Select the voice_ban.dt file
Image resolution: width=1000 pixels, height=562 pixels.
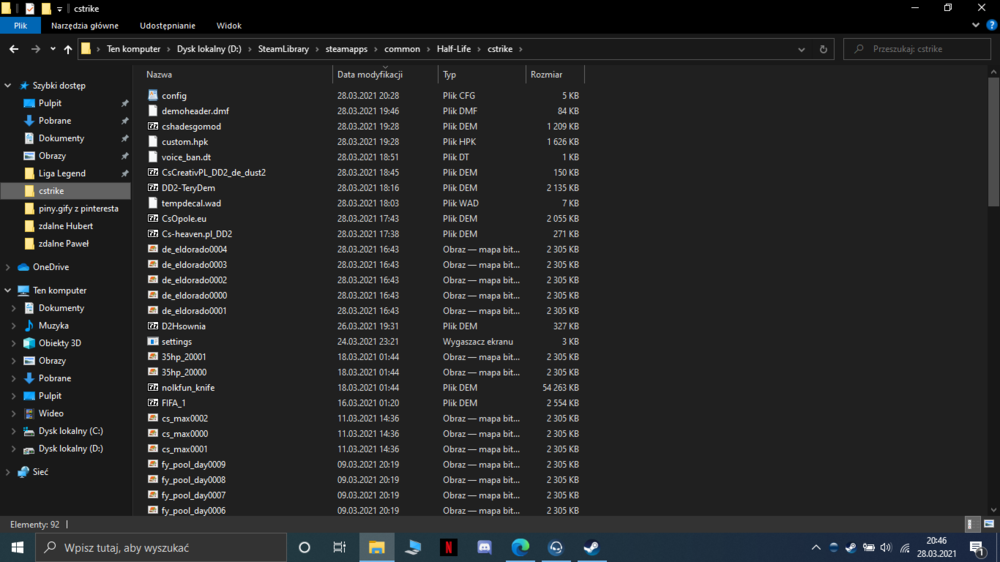(x=186, y=157)
